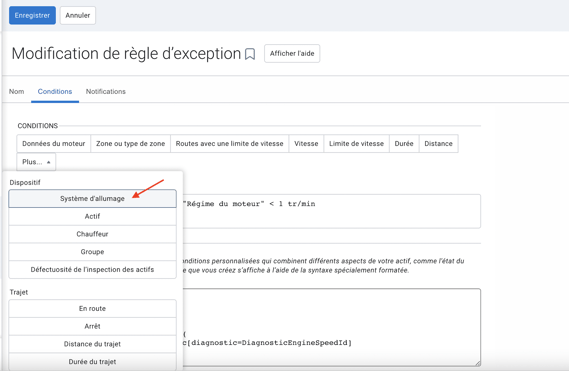Grab the text area resize handle

(478, 363)
